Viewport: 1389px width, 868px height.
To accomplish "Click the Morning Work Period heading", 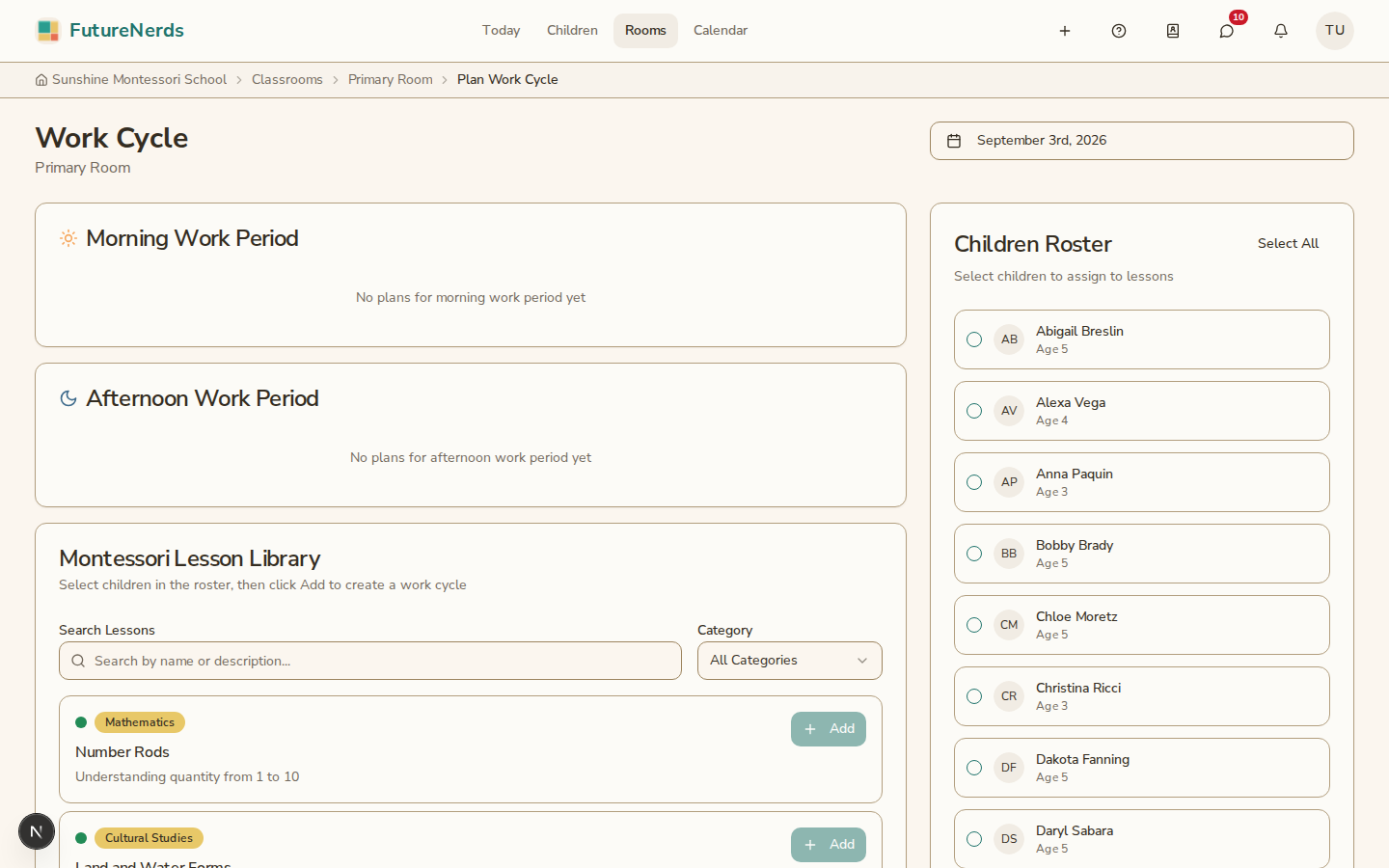I will click(x=192, y=238).
